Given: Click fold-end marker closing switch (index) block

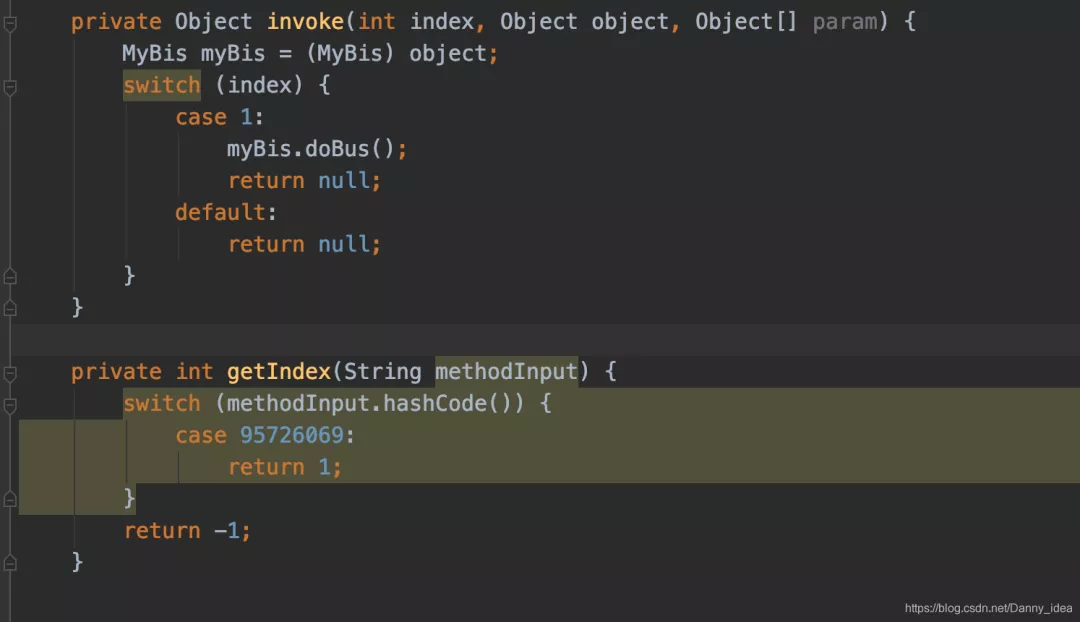Looking at the screenshot, I should coord(10,275).
